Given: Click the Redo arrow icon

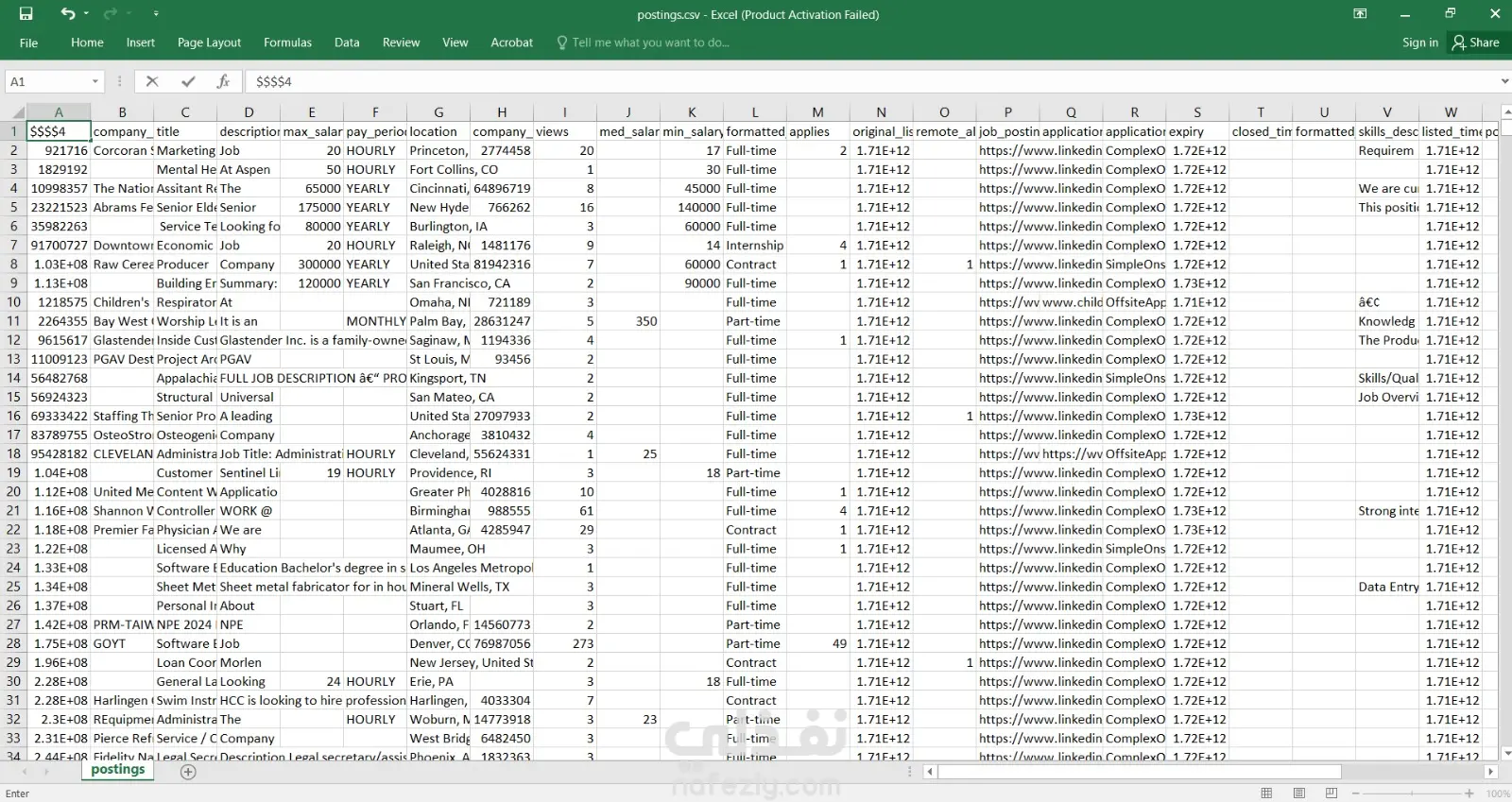Looking at the screenshot, I should [110, 14].
